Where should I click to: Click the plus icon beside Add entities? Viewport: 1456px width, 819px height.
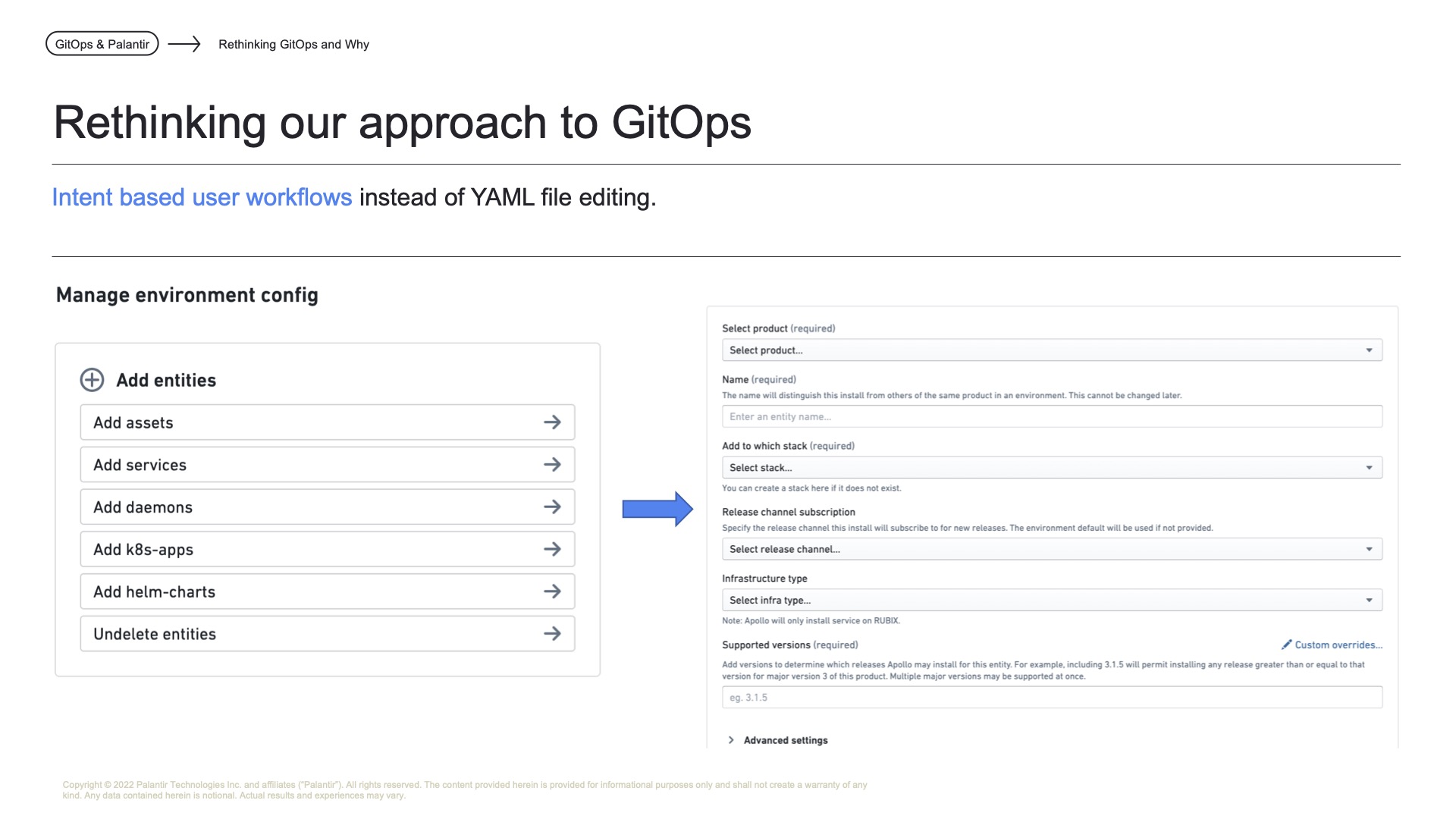[92, 380]
